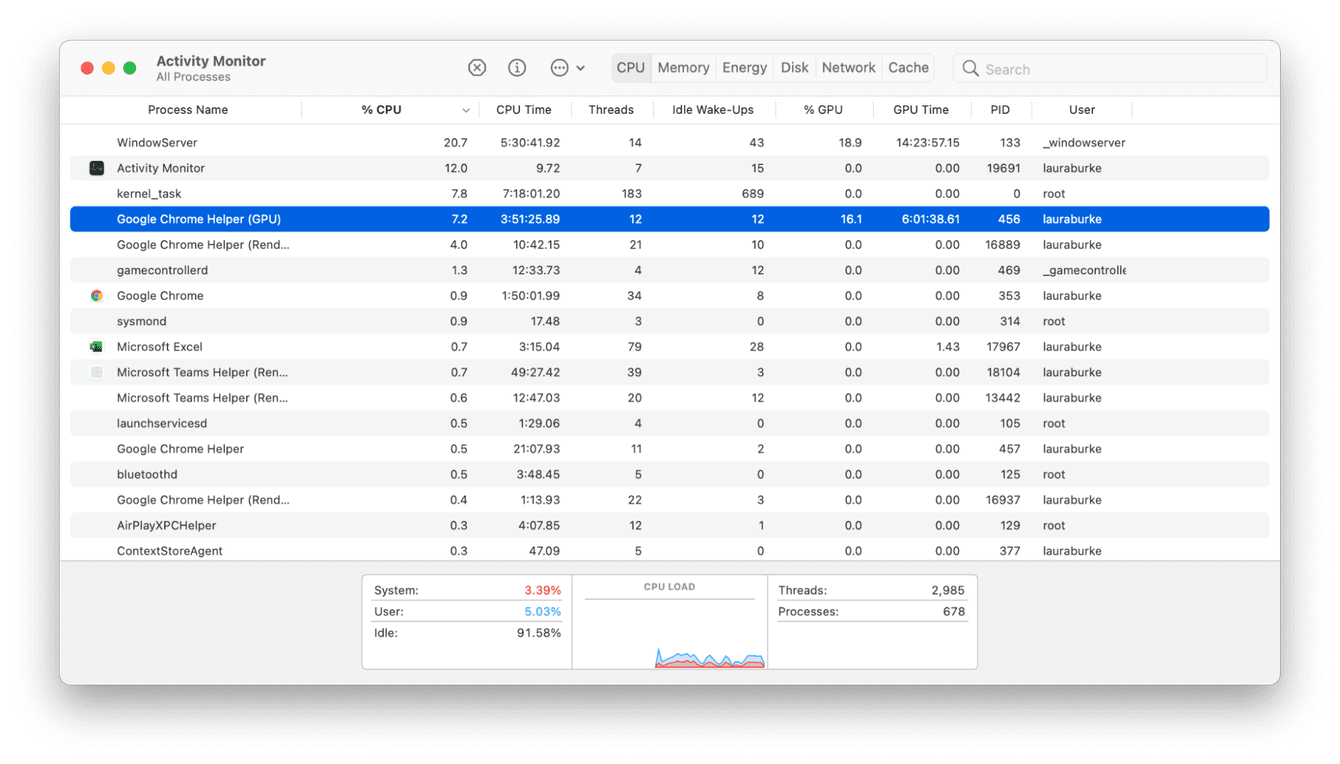Click the Microsoft Excel app icon
Image resolution: width=1340 pixels, height=764 pixels.
pos(97,346)
